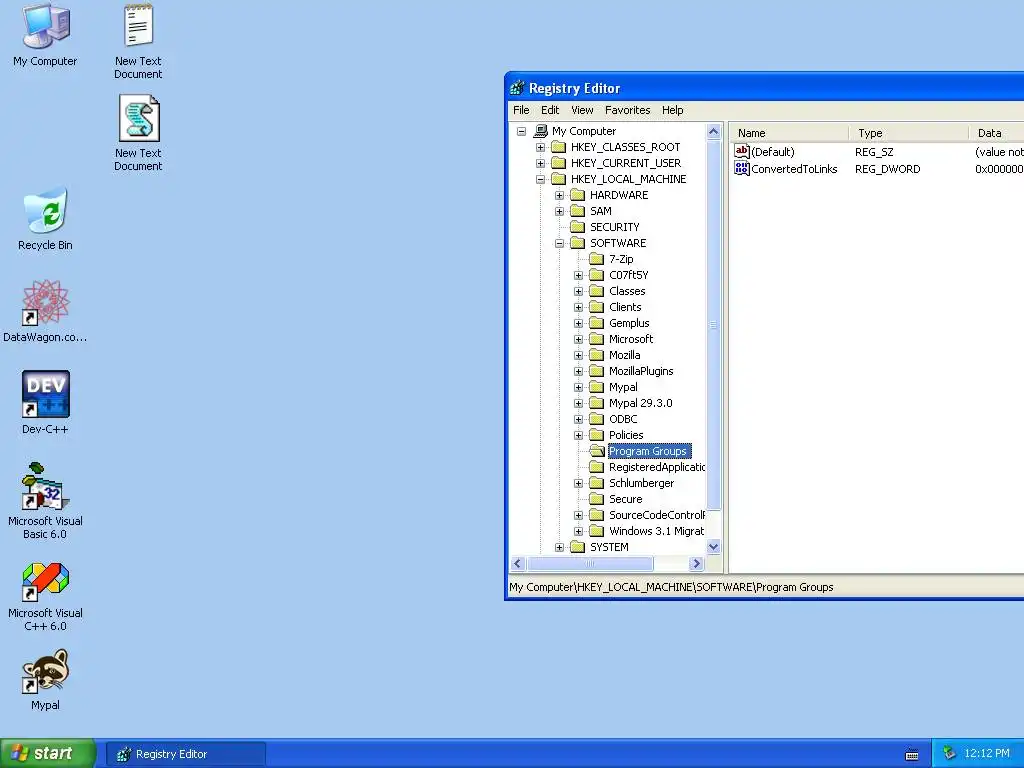The width and height of the screenshot is (1024, 768).
Task: Click the Registry Editor title bar icon
Action: (x=517, y=88)
